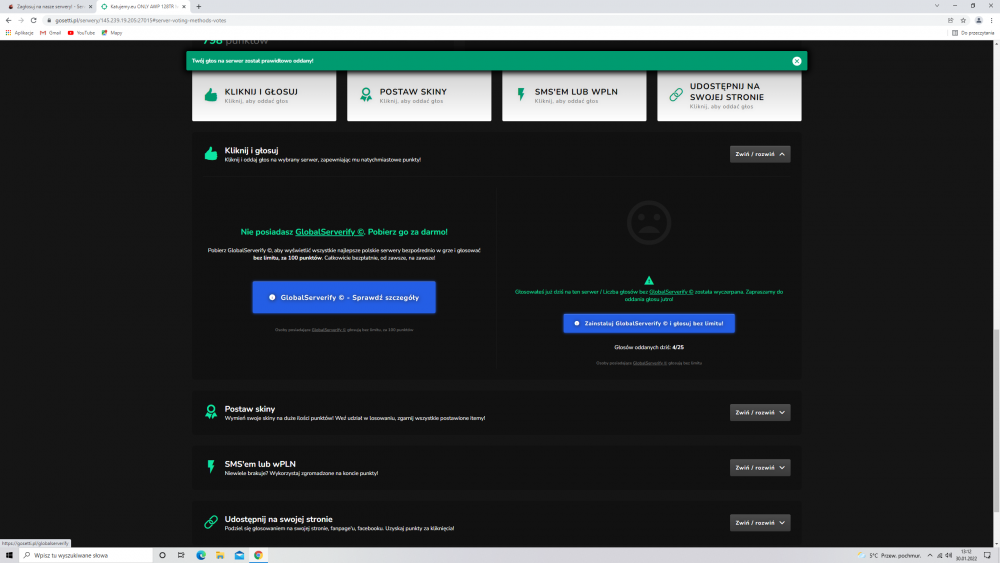
Task: Open the Chrome profile menu
Action: pos(978,20)
